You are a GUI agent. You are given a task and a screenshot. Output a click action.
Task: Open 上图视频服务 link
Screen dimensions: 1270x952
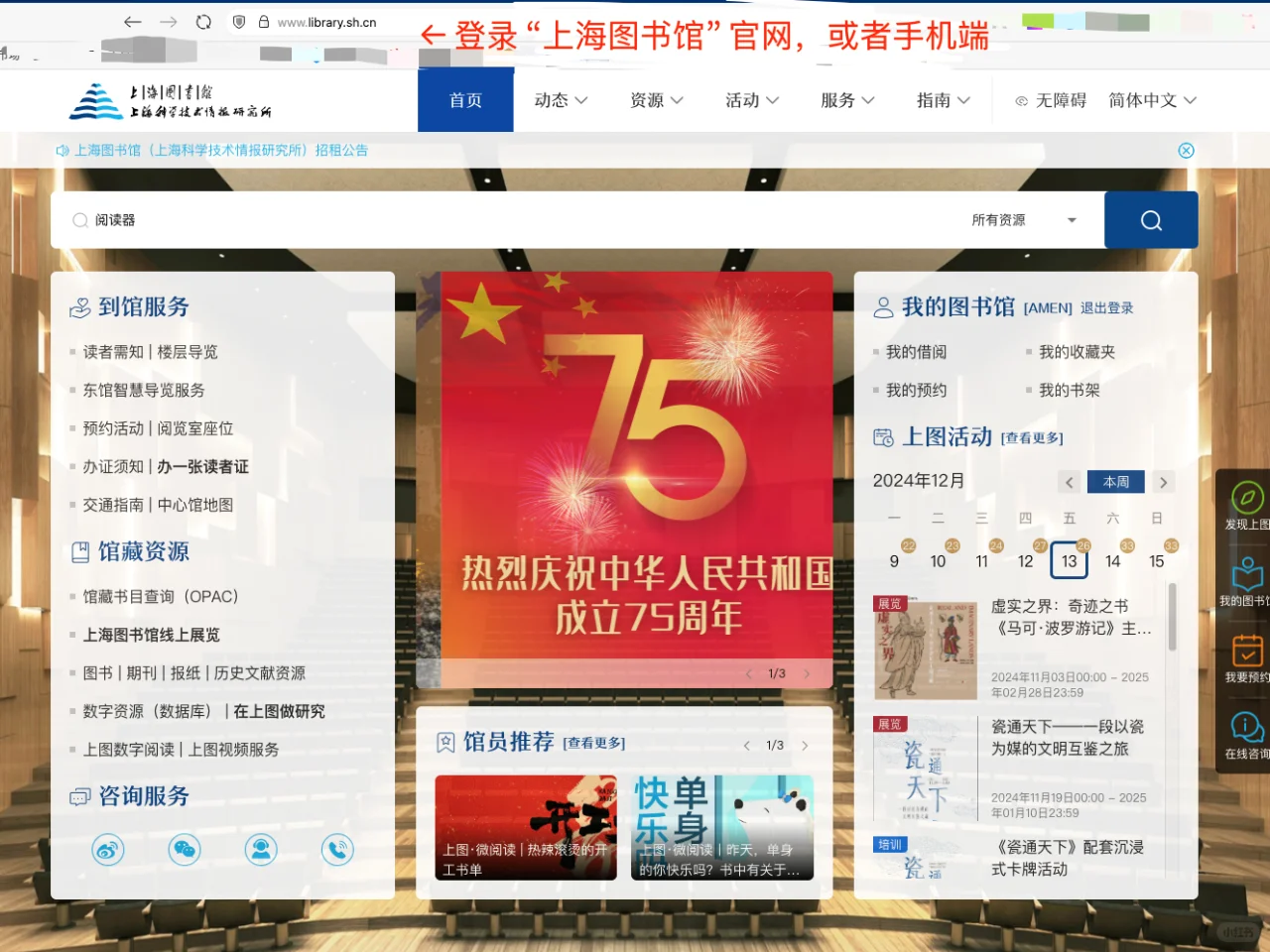coord(234,750)
